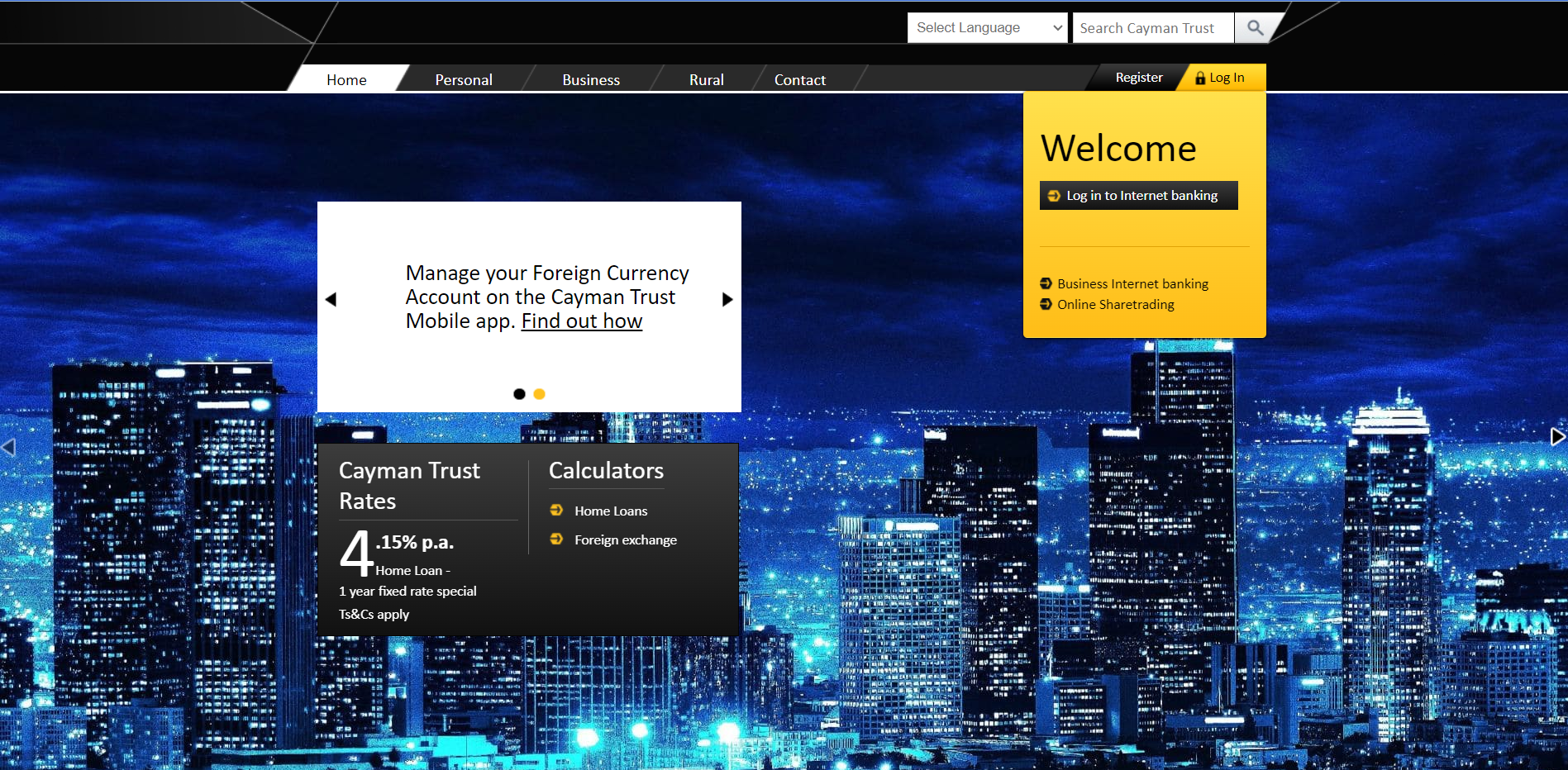Open Online Sharetrading link
Viewport: 1568px width, 770px height.
point(1116,304)
